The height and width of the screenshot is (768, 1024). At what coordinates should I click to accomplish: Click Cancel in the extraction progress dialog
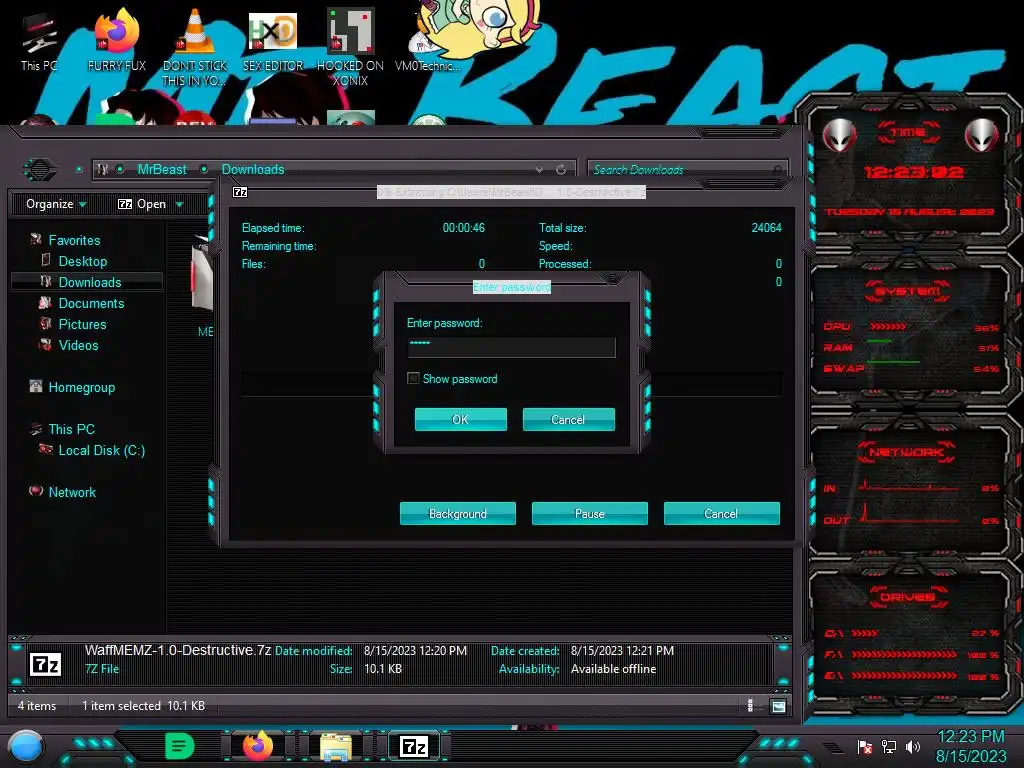(x=722, y=513)
